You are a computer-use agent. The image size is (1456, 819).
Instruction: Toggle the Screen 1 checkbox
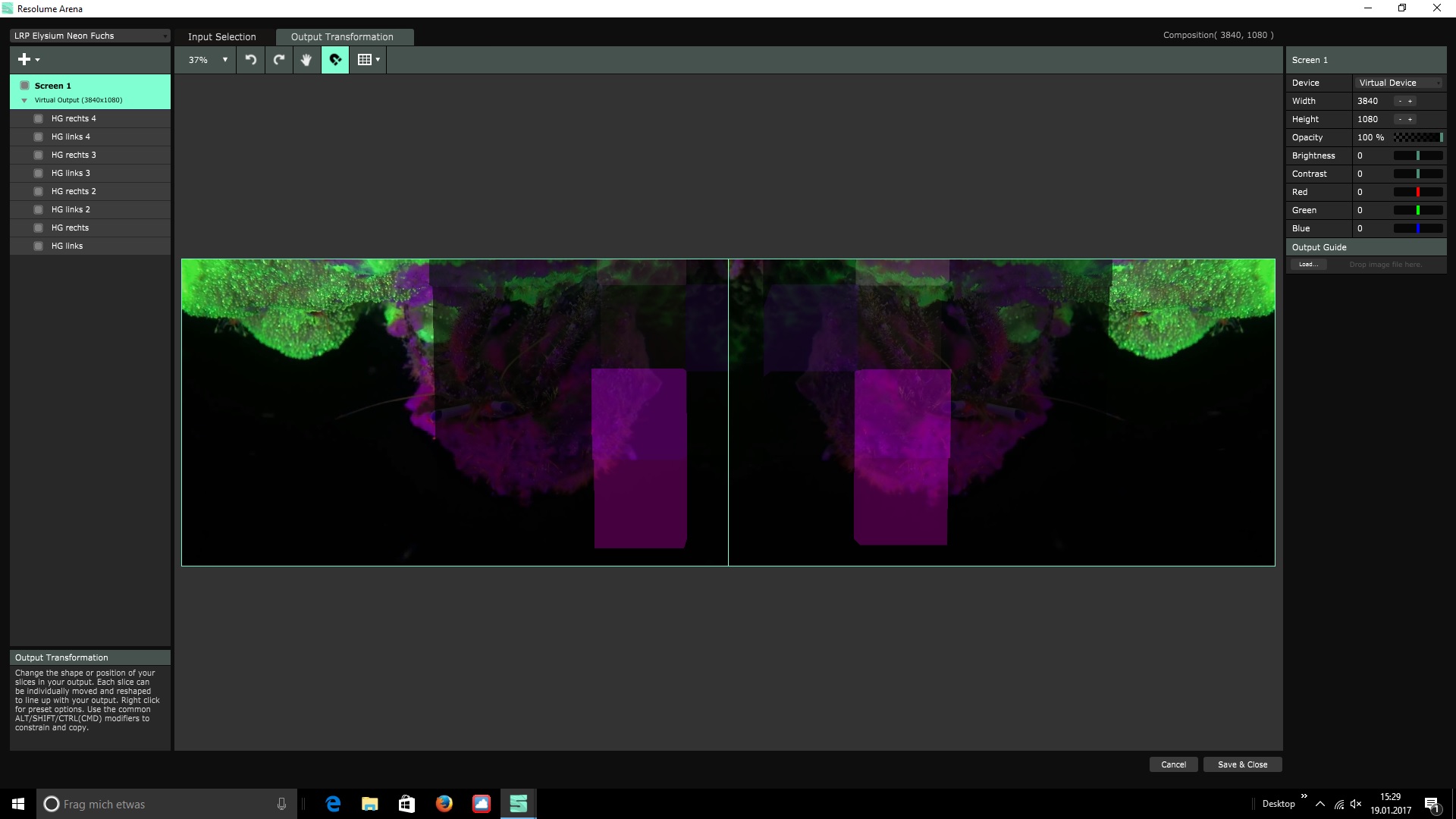click(x=24, y=86)
